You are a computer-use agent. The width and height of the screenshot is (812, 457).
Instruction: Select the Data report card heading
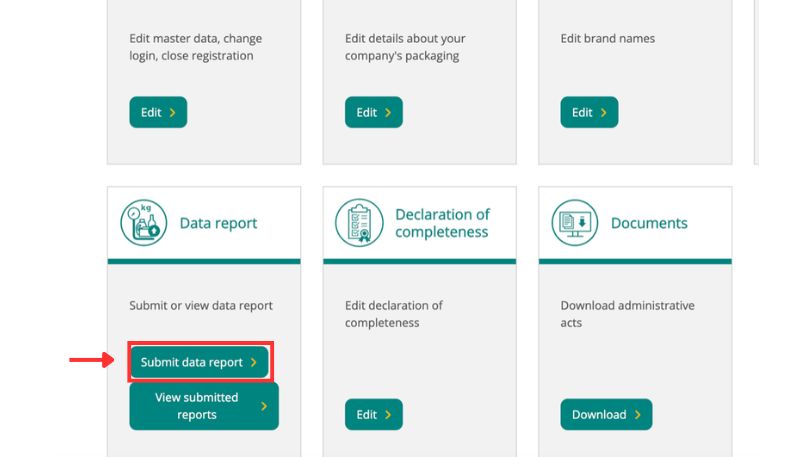click(218, 224)
